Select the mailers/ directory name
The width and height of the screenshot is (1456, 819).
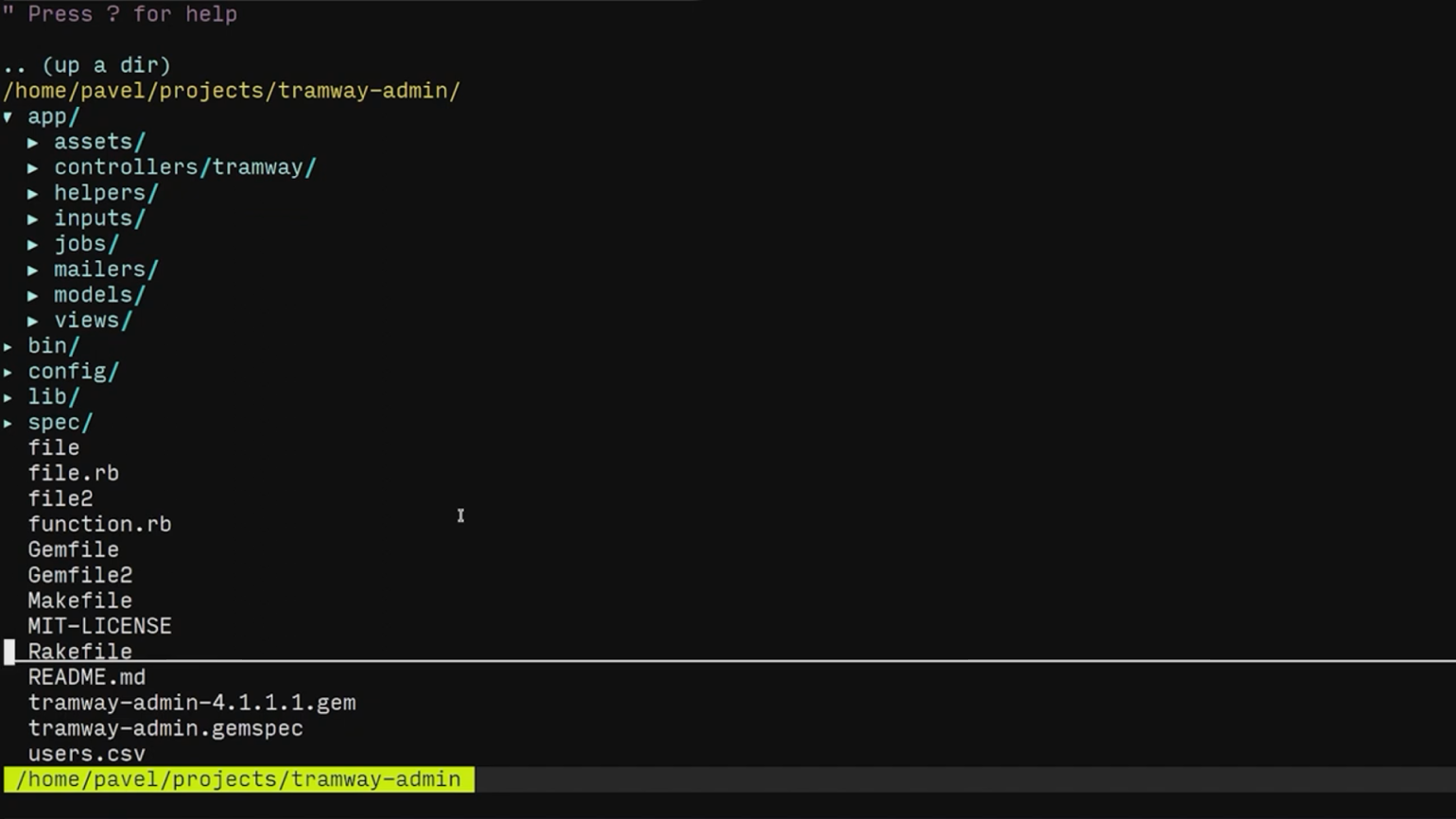106,270
